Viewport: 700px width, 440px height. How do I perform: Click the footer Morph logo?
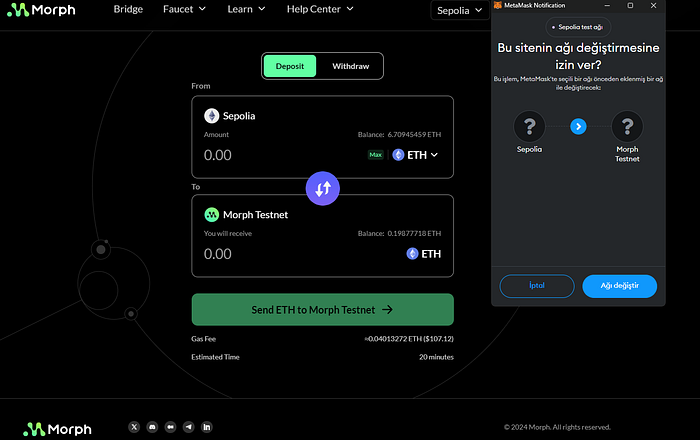pos(57,429)
